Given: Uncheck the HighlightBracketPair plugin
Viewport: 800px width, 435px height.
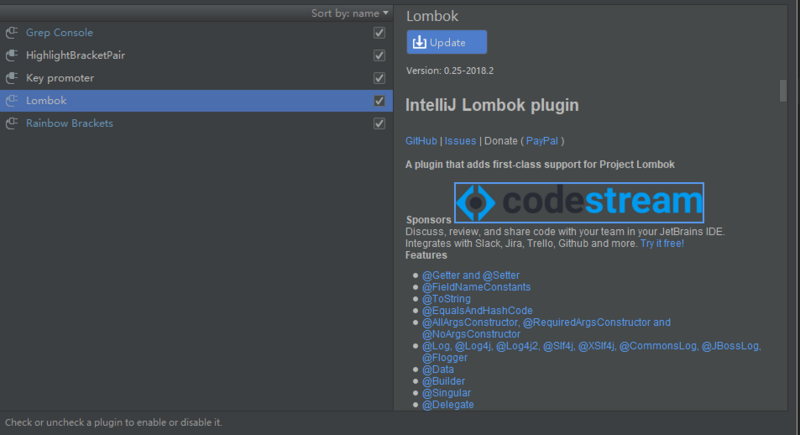Looking at the screenshot, I should coord(379,55).
